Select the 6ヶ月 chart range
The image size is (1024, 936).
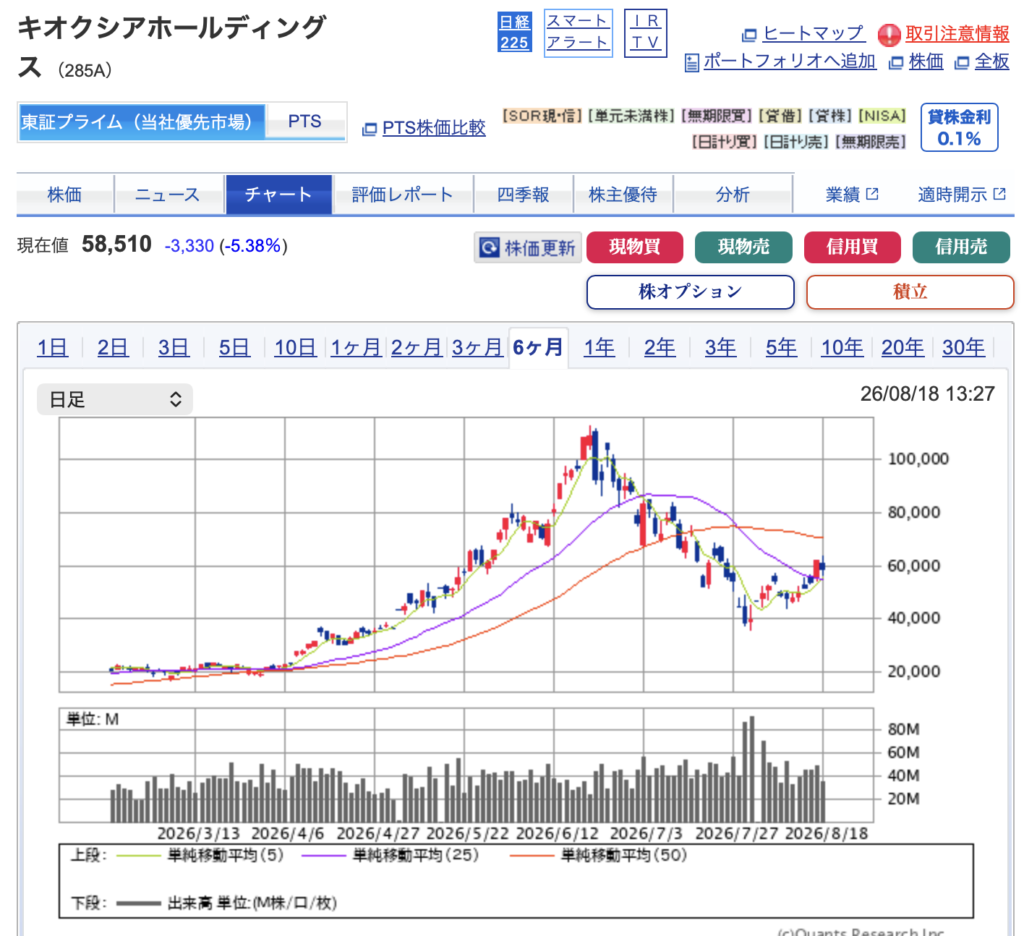[538, 347]
